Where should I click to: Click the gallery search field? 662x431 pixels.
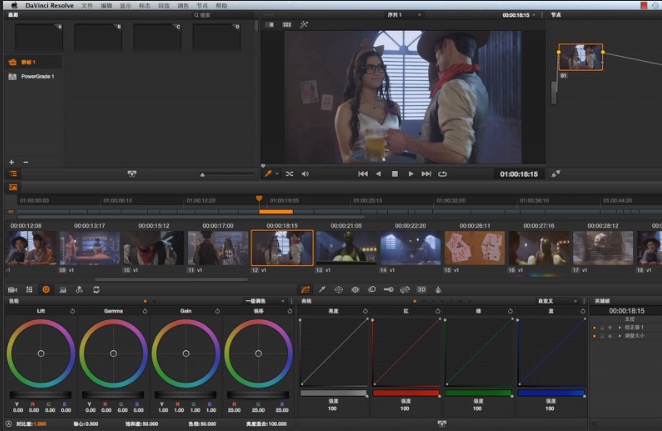pos(224,15)
